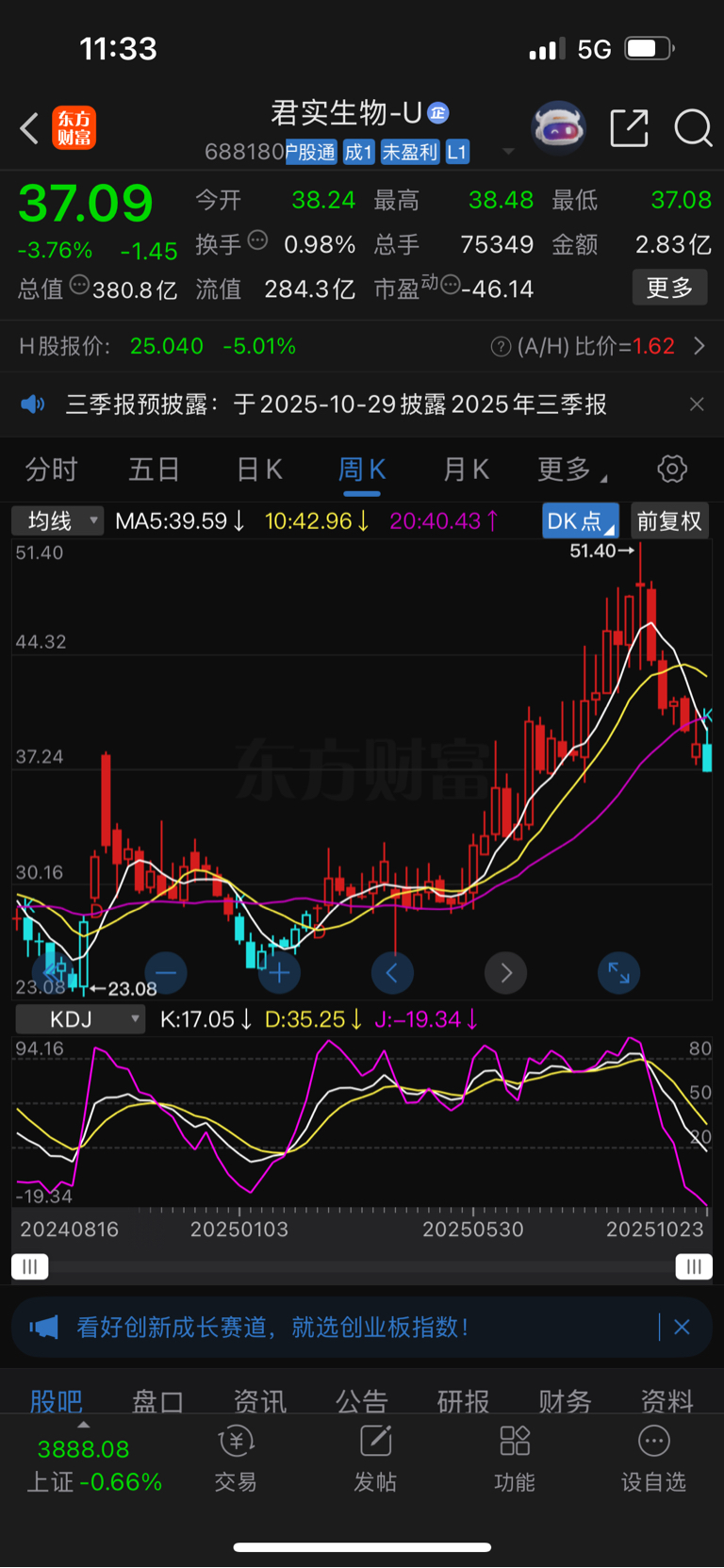Open the 财务 tab

click(x=566, y=1401)
